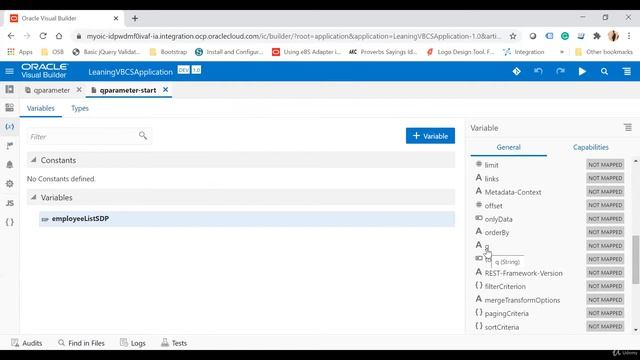Open the Visual Builder hamburger menu
Screen dimensions: 640x360
(x=9, y=71)
